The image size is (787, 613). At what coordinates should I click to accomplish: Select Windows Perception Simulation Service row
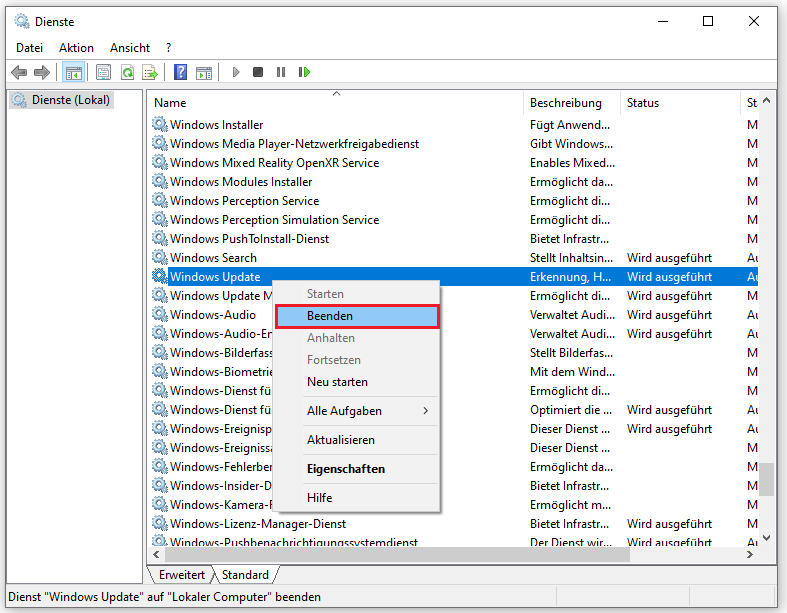click(275, 220)
